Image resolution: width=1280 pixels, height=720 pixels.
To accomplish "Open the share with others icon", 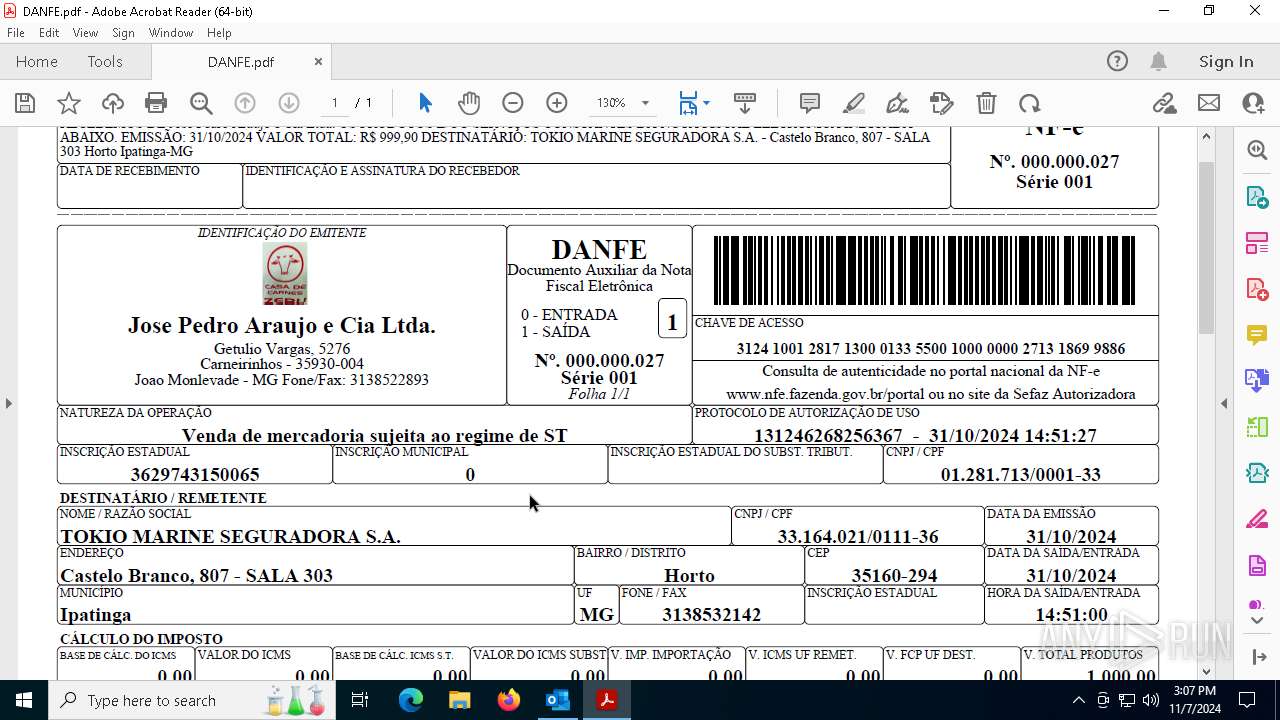I will point(1253,103).
